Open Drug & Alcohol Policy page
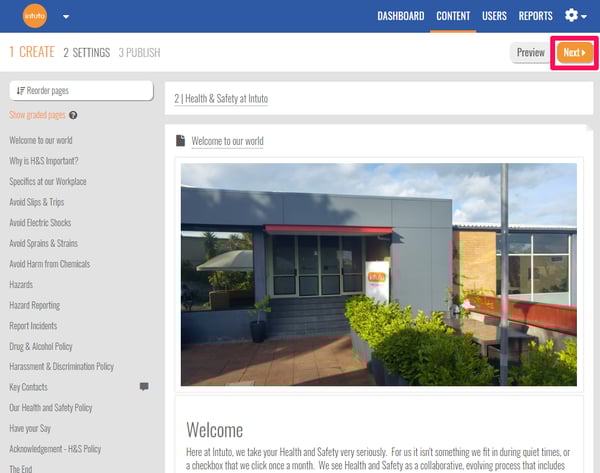Image resolution: width=600 pixels, height=473 pixels. pyautogui.click(x=41, y=347)
